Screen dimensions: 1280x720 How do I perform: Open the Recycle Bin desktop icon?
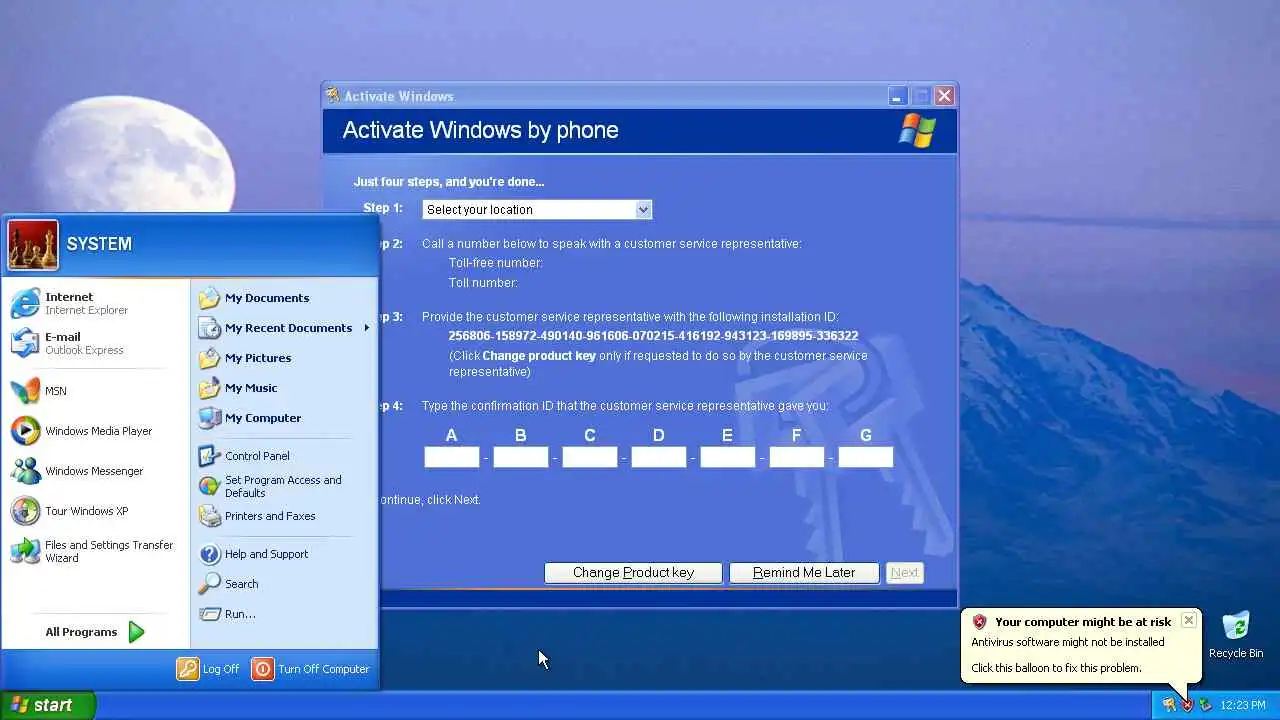tap(1236, 627)
